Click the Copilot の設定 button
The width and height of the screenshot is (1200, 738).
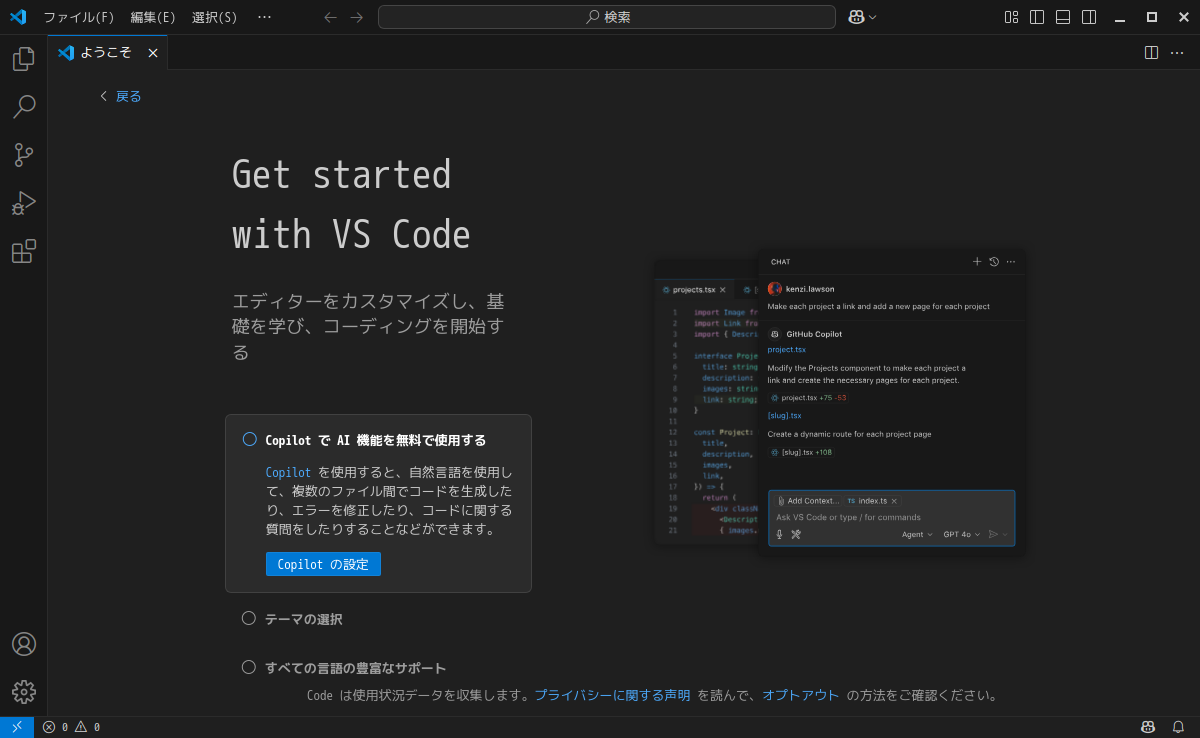click(323, 564)
